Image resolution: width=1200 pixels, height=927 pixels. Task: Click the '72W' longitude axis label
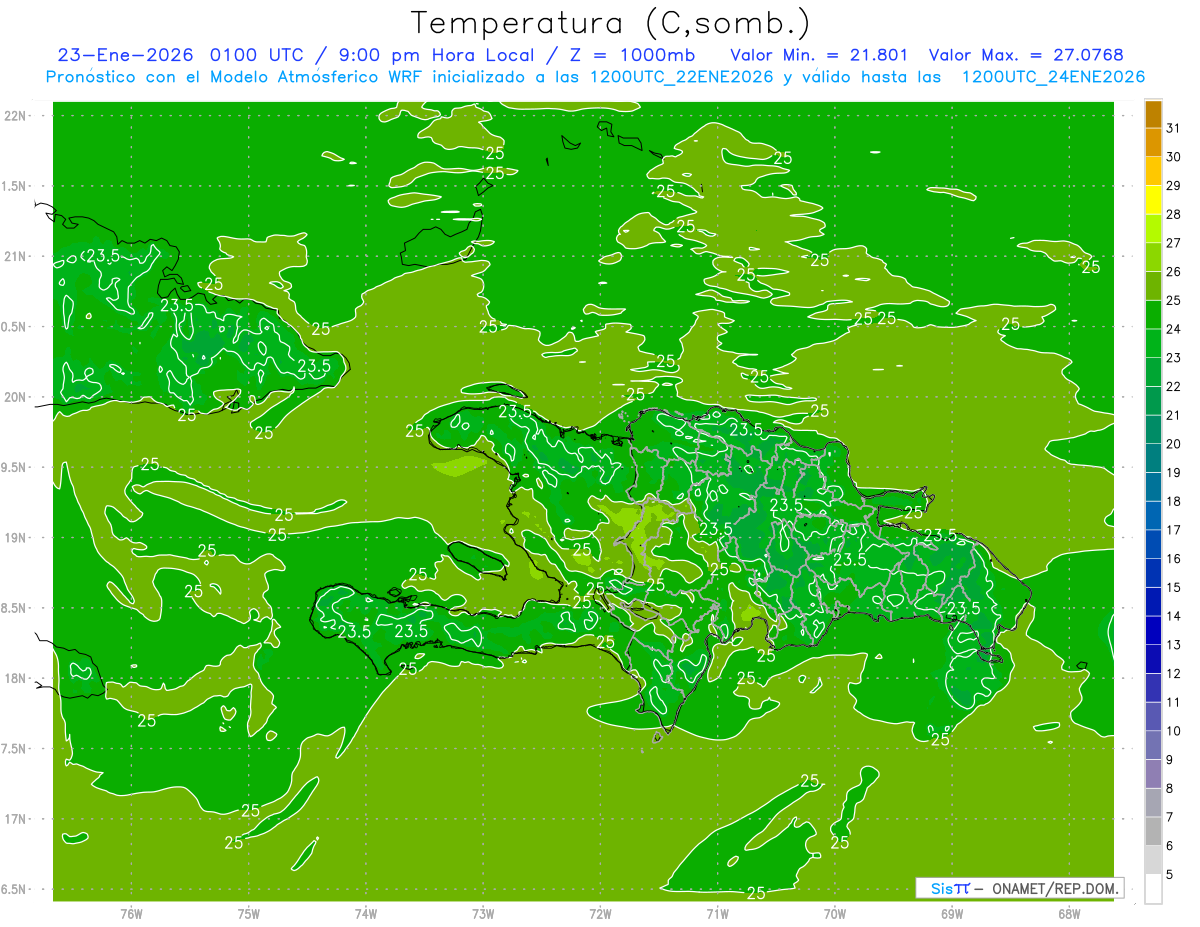[600, 914]
